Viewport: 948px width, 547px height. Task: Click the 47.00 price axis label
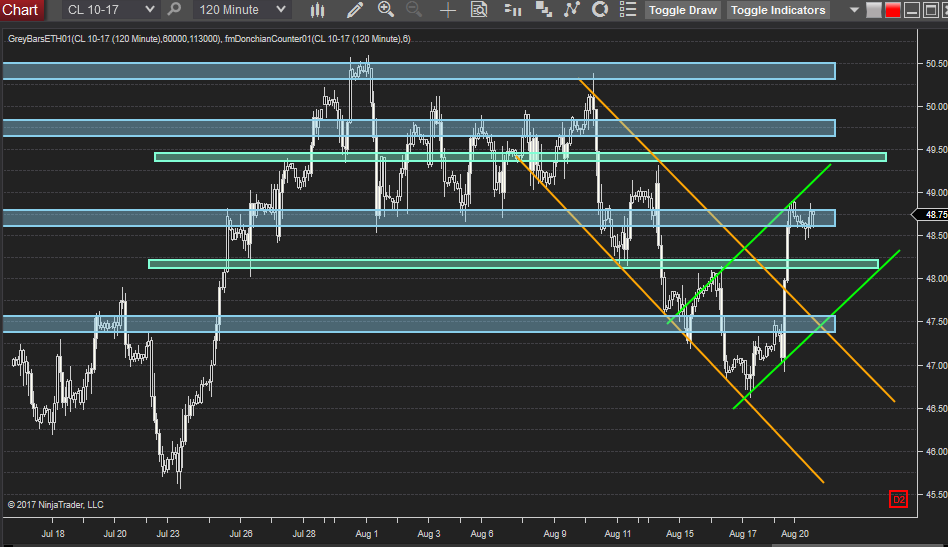point(936,366)
